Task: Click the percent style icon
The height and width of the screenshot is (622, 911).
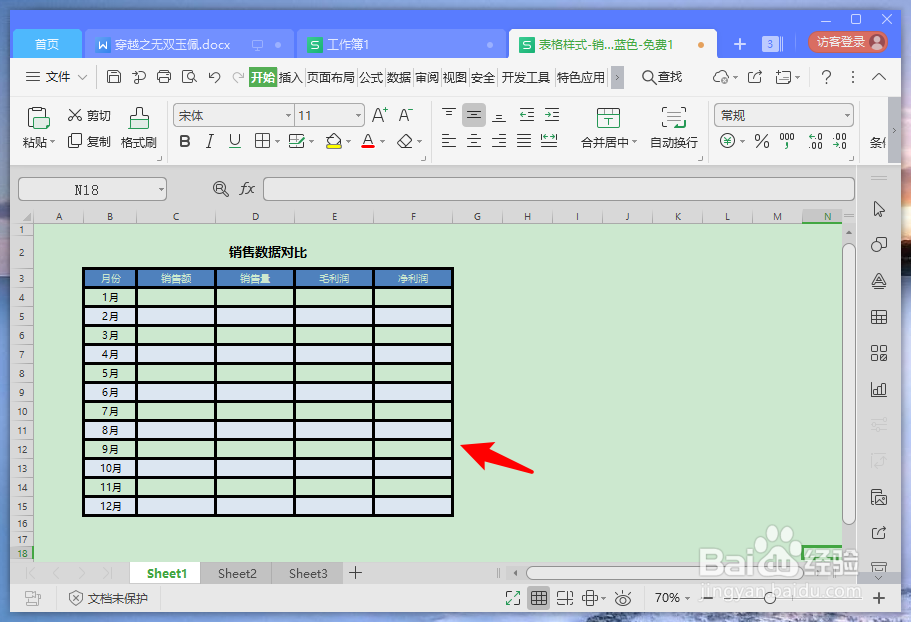Action: tap(762, 141)
